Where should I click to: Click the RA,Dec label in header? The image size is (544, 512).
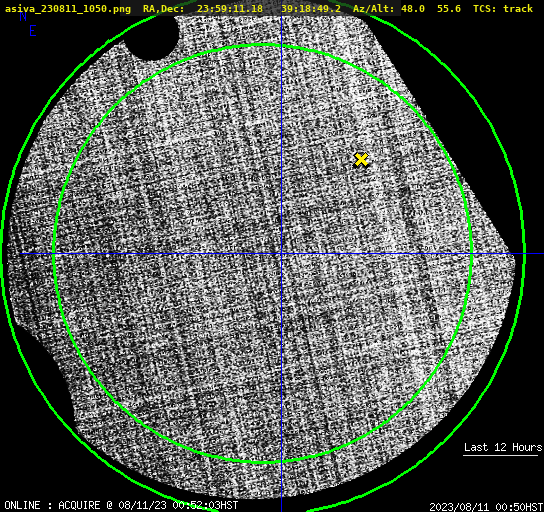click(x=164, y=8)
